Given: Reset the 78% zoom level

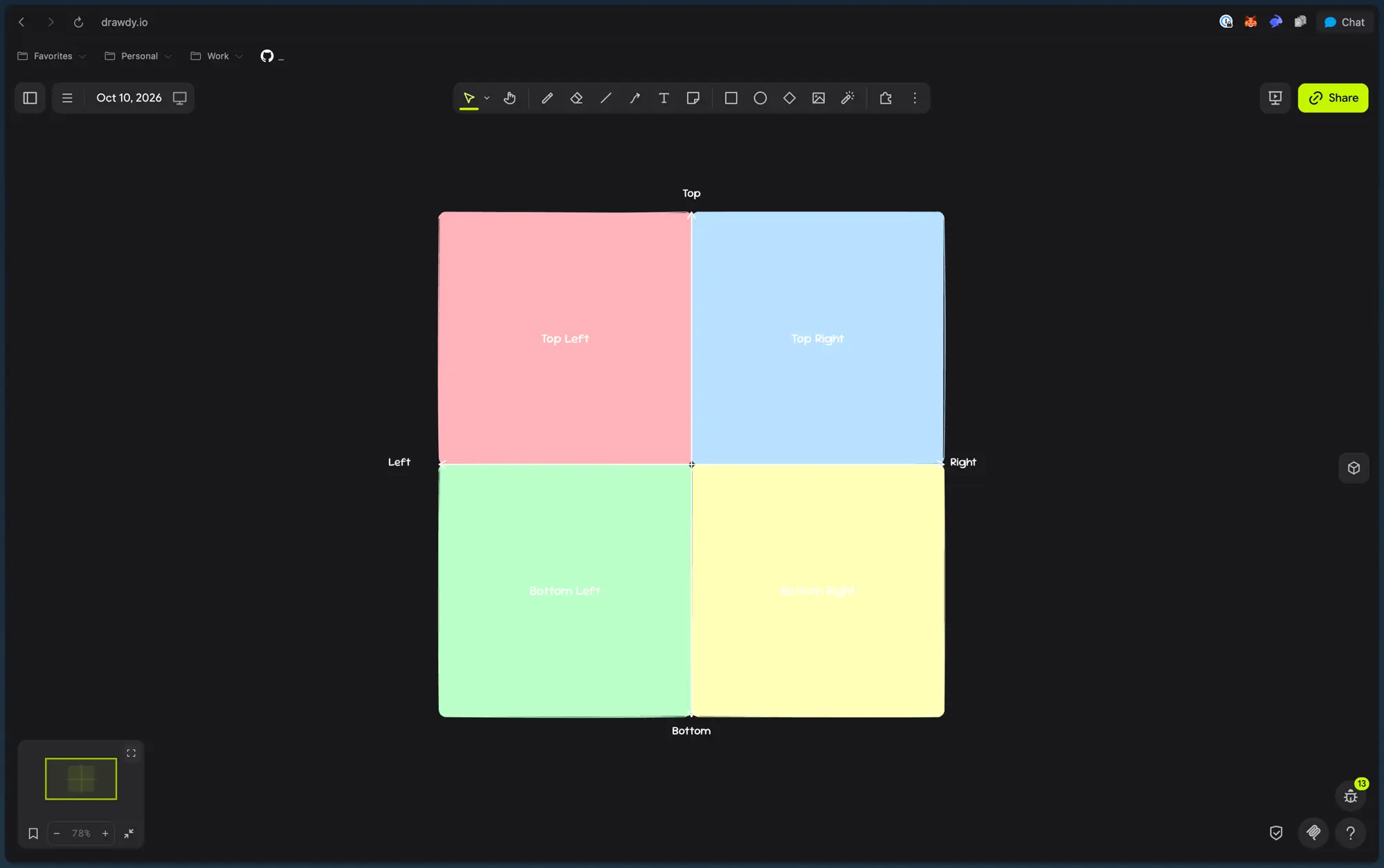Looking at the screenshot, I should tap(81, 833).
